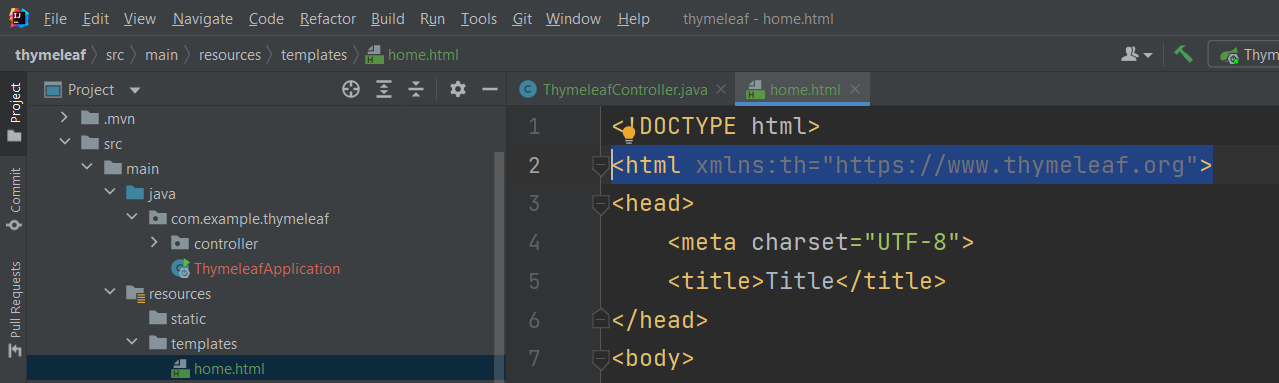This screenshot has width=1279, height=383.
Task: Select ThymeleafApplication in project tree
Action: (x=267, y=268)
